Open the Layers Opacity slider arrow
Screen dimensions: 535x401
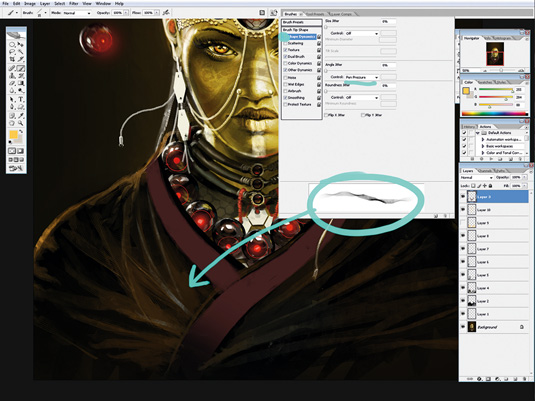pyautogui.click(x=524, y=177)
